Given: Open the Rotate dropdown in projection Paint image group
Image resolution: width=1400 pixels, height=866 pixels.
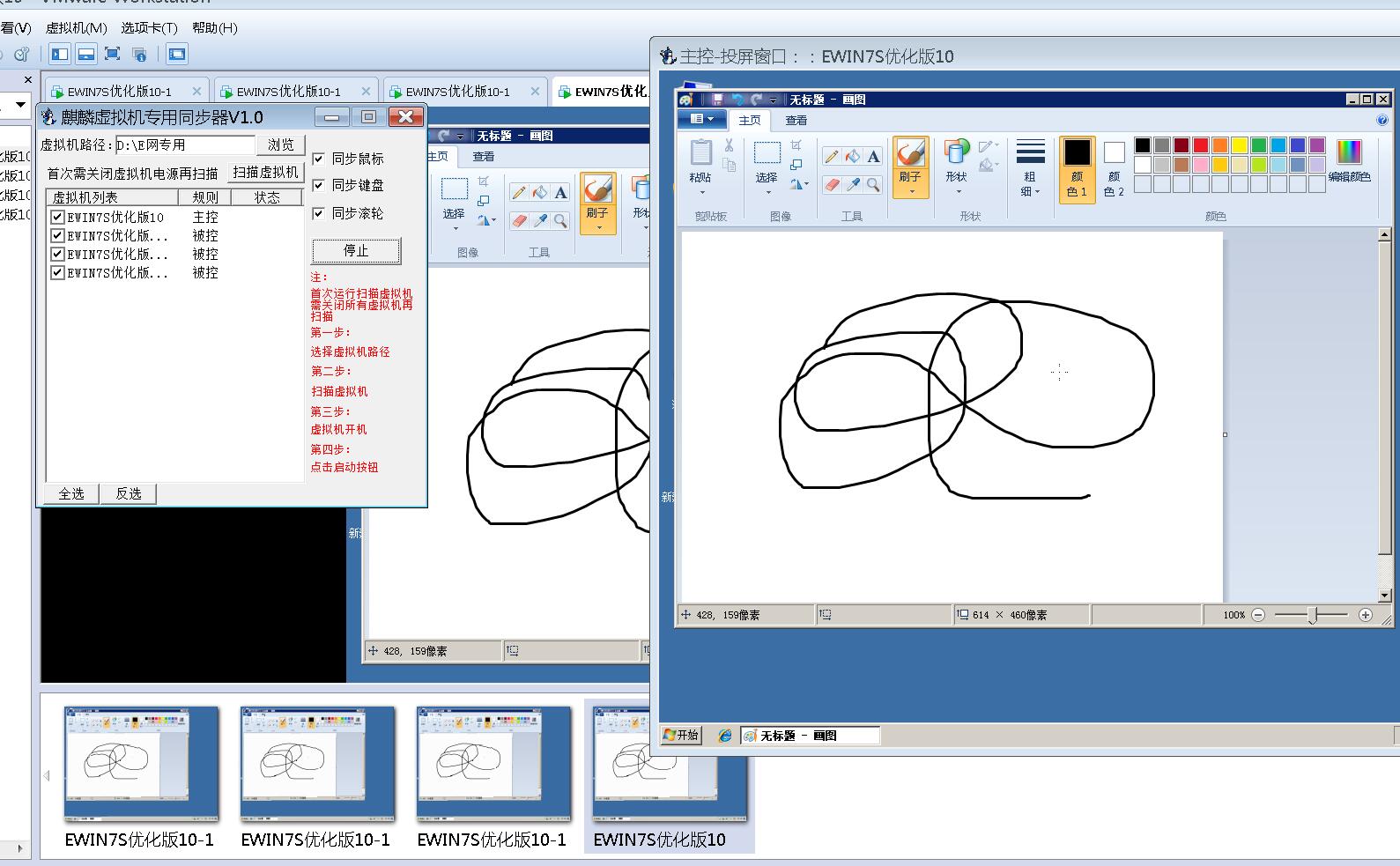Looking at the screenshot, I should pos(798,184).
